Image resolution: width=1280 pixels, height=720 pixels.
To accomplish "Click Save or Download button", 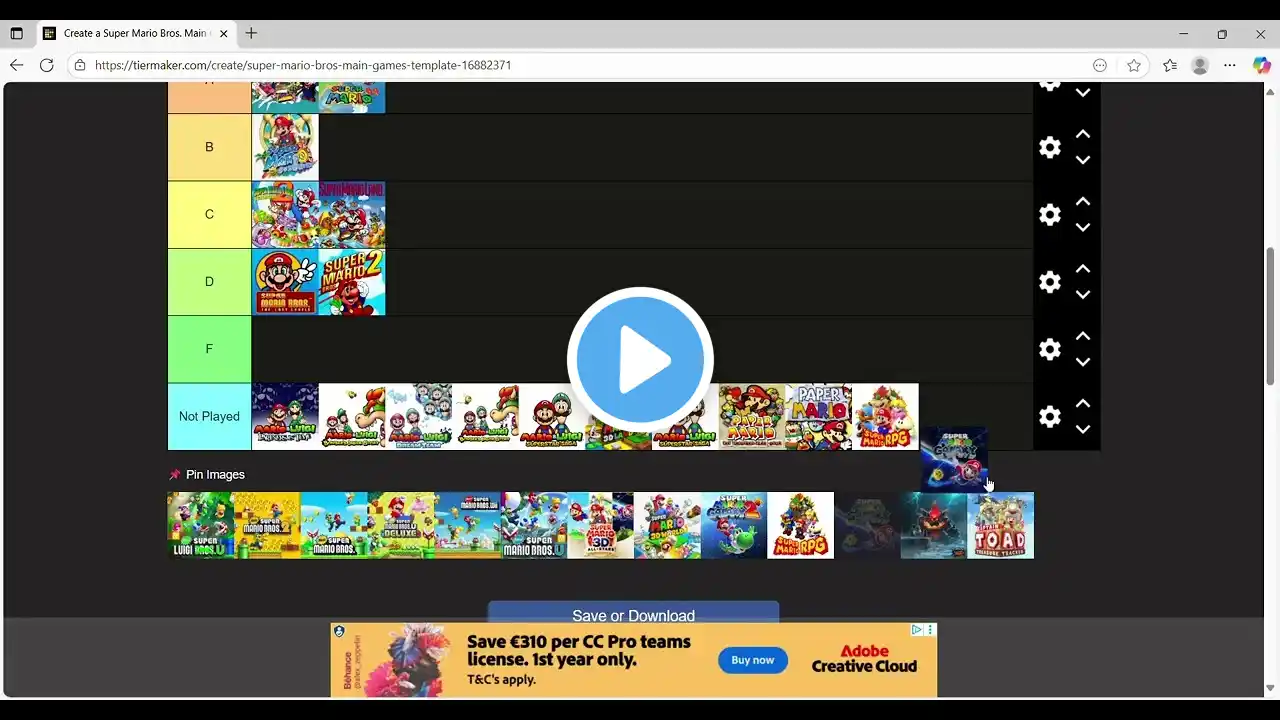I will pyautogui.click(x=633, y=614).
